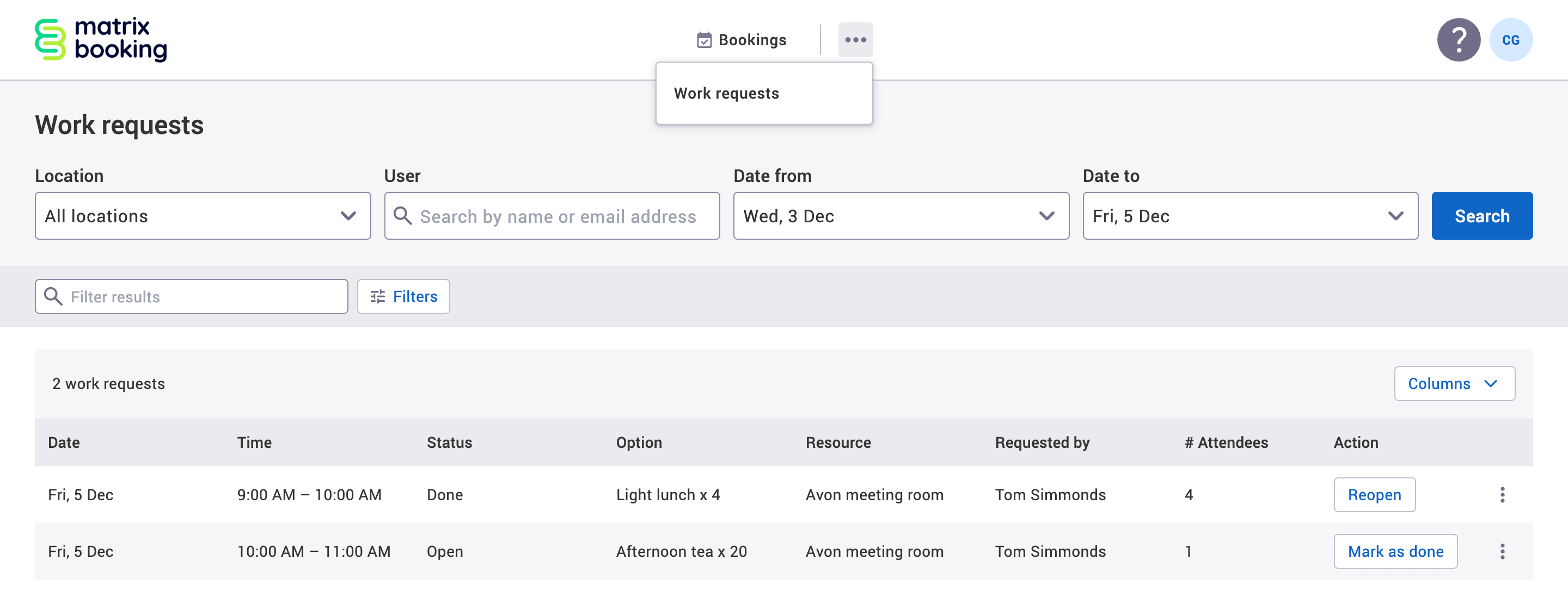Switch to the Bookings section
This screenshot has width=1568, height=589.
point(752,39)
